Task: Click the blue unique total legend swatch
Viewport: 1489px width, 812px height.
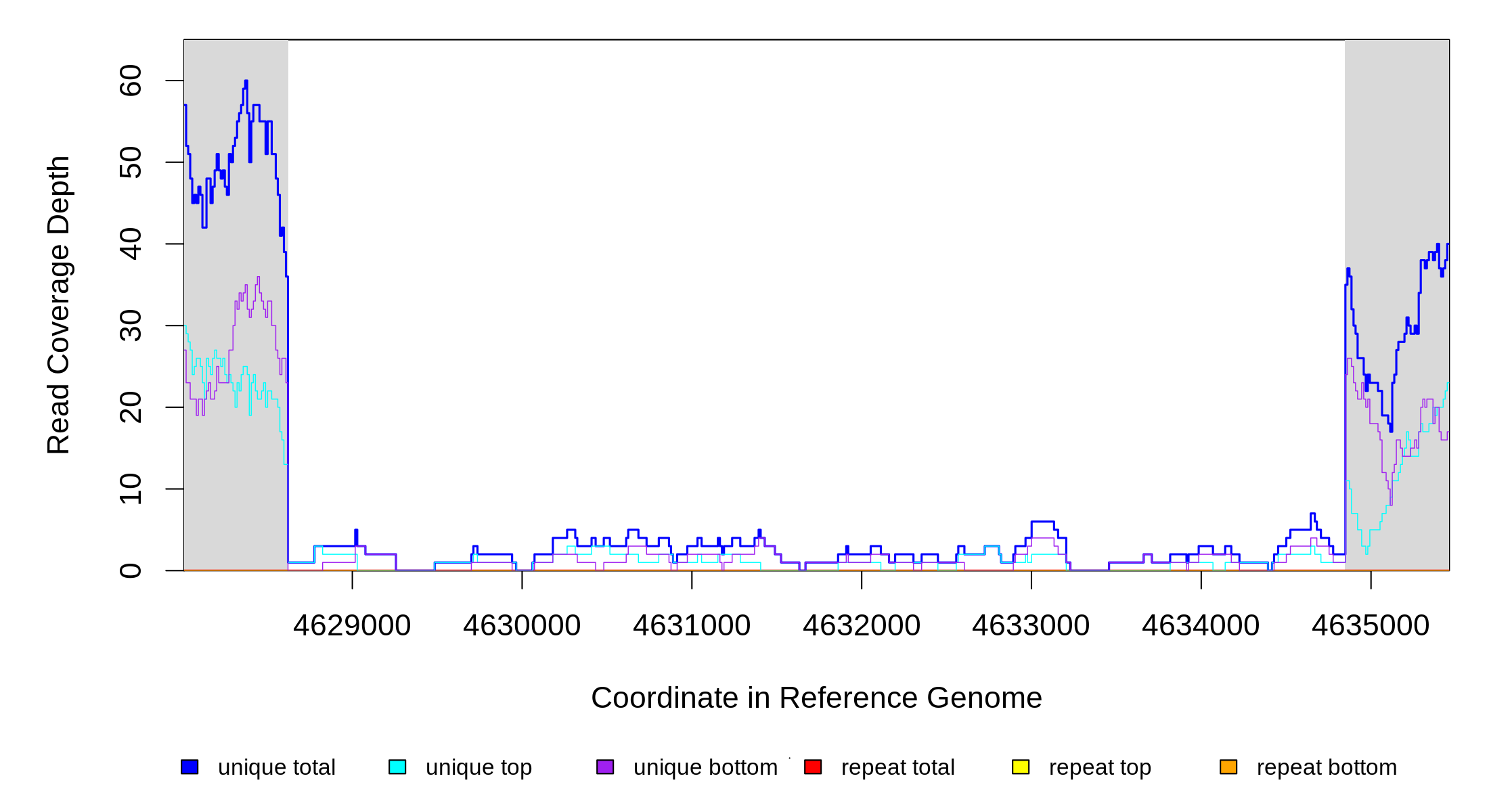Action: 190,767
